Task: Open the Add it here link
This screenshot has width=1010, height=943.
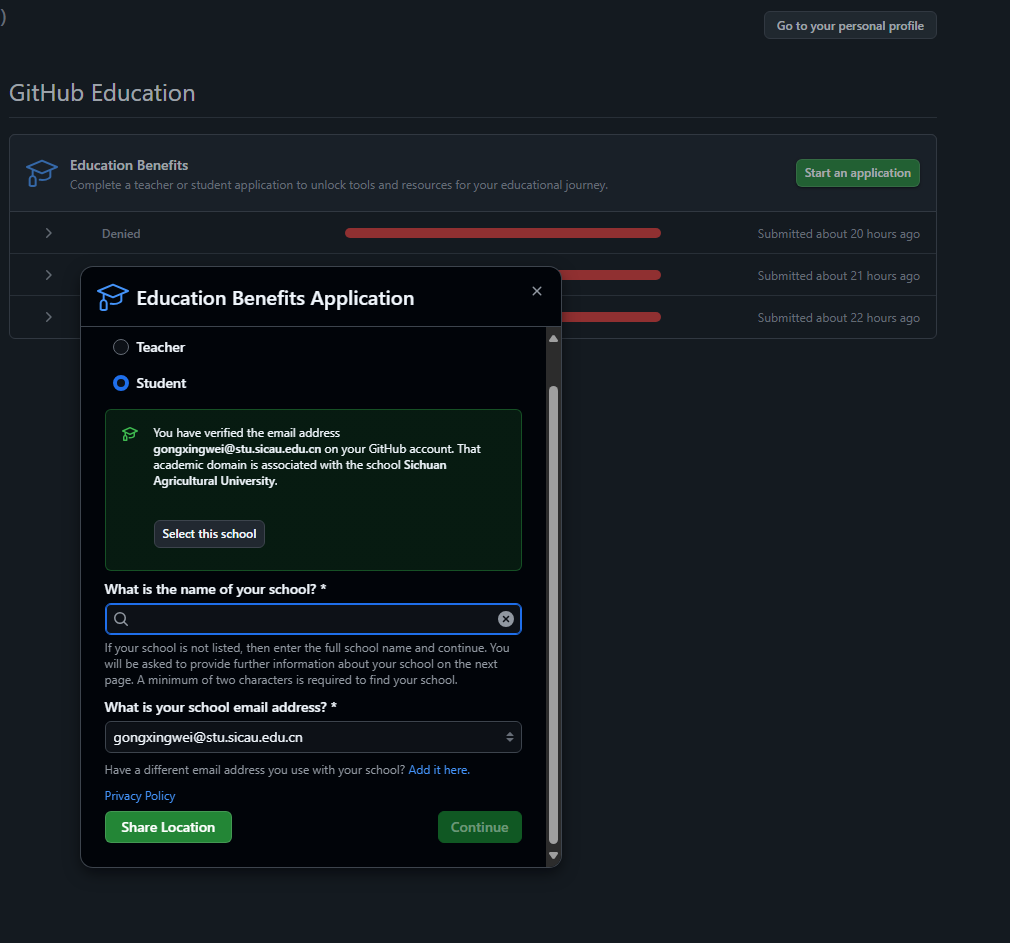Action: [439, 770]
